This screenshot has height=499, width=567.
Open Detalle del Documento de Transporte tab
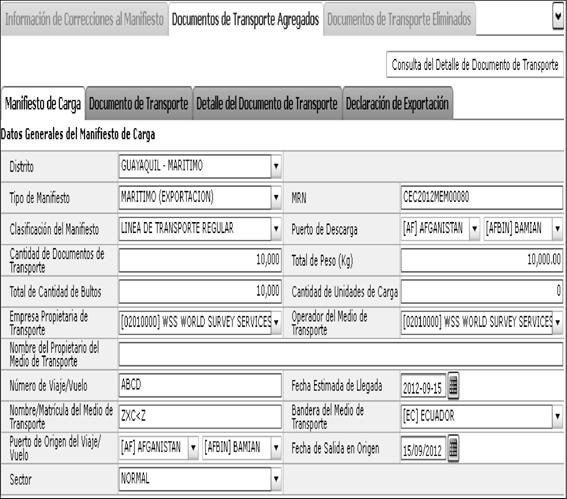(267, 103)
